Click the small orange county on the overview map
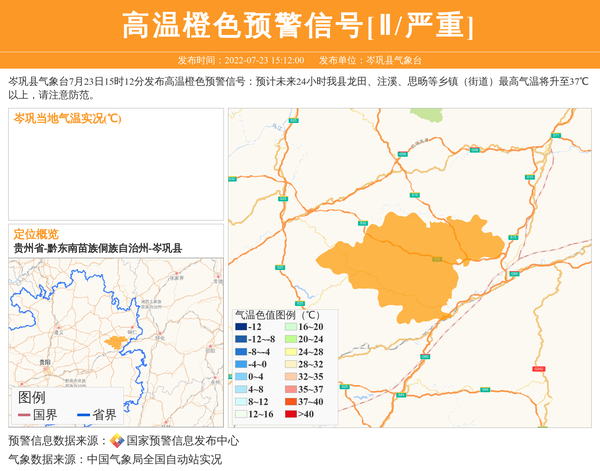The image size is (600, 471). click(x=115, y=341)
